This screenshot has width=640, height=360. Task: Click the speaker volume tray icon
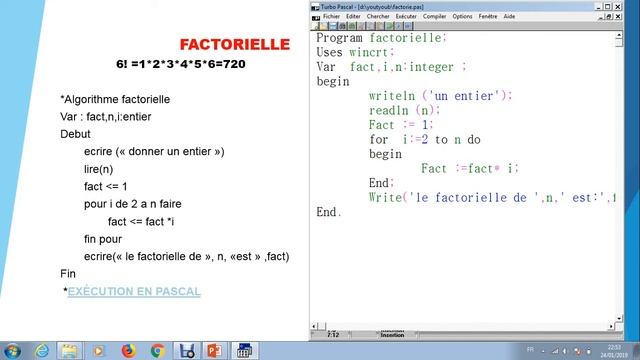[x=564, y=351]
